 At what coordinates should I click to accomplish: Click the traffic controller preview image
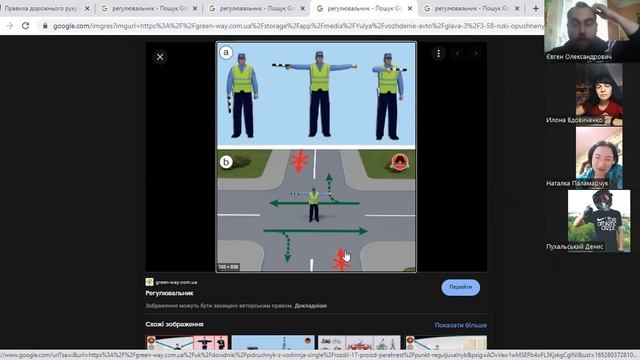316,157
